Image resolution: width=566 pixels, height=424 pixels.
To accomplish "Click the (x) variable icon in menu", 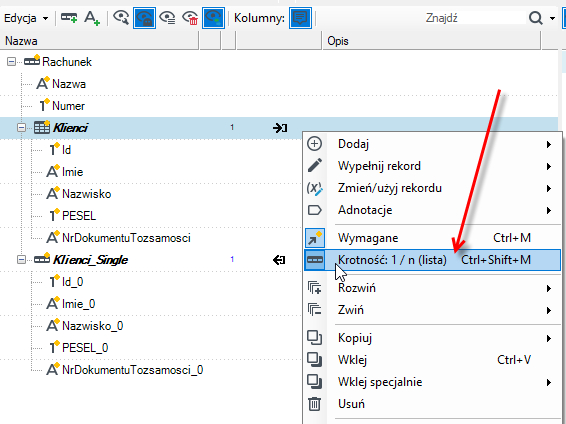I will [314, 188].
